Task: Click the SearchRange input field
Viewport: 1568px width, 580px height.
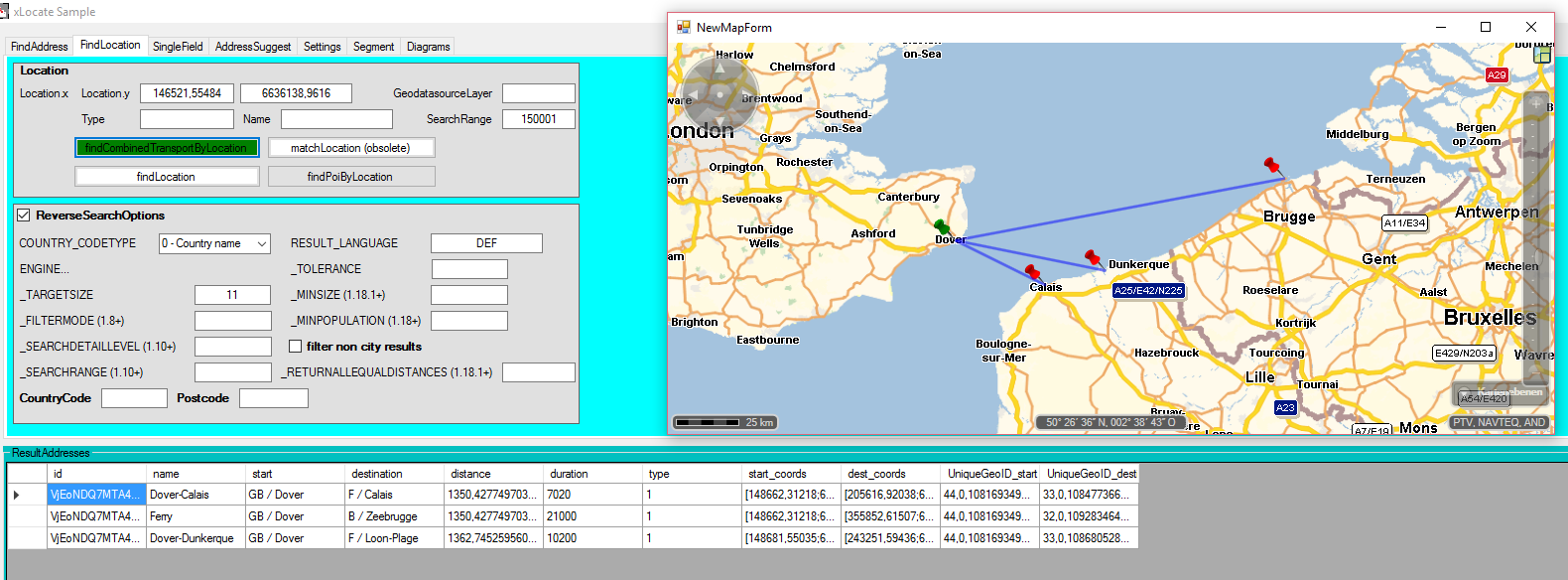Action: 538,119
